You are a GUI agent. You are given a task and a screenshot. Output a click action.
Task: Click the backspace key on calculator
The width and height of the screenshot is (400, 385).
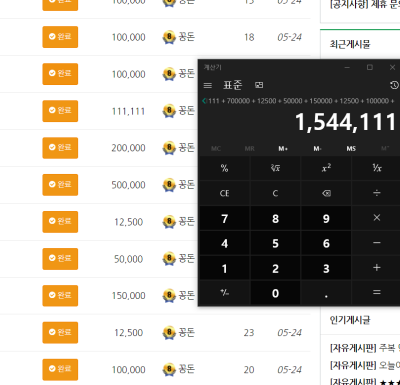326,193
